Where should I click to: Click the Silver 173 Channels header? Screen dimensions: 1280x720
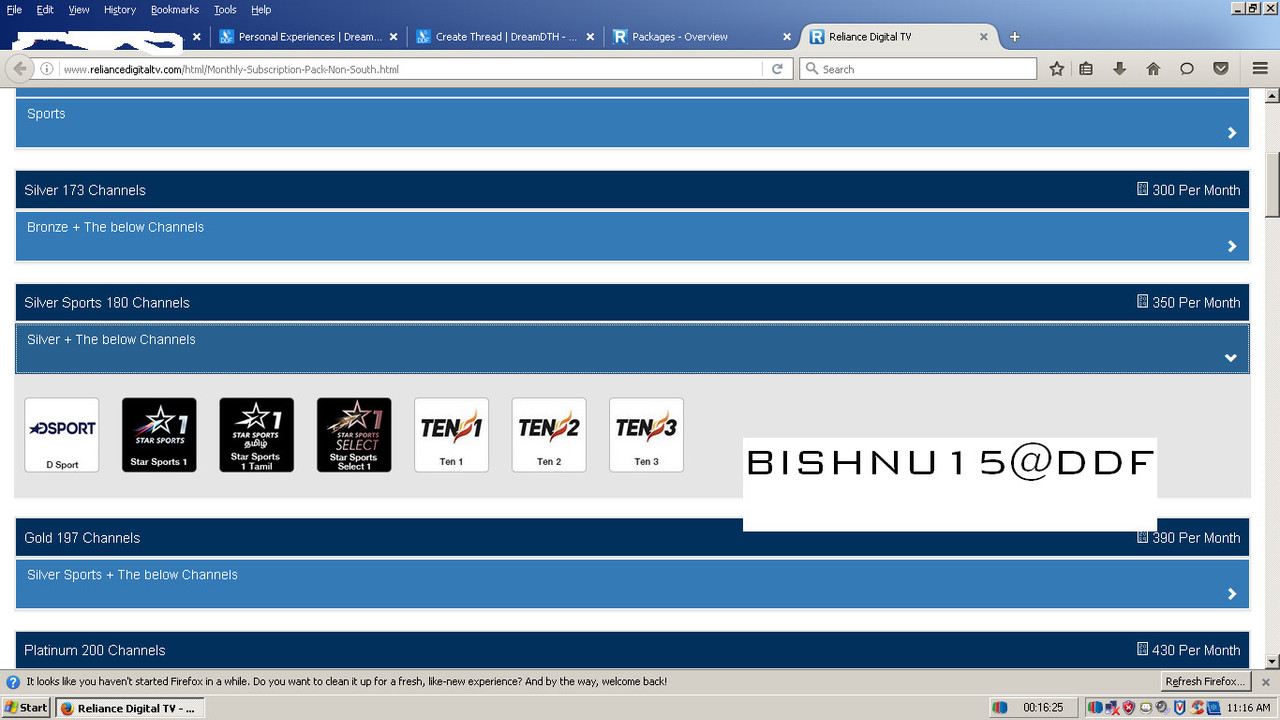coord(632,190)
